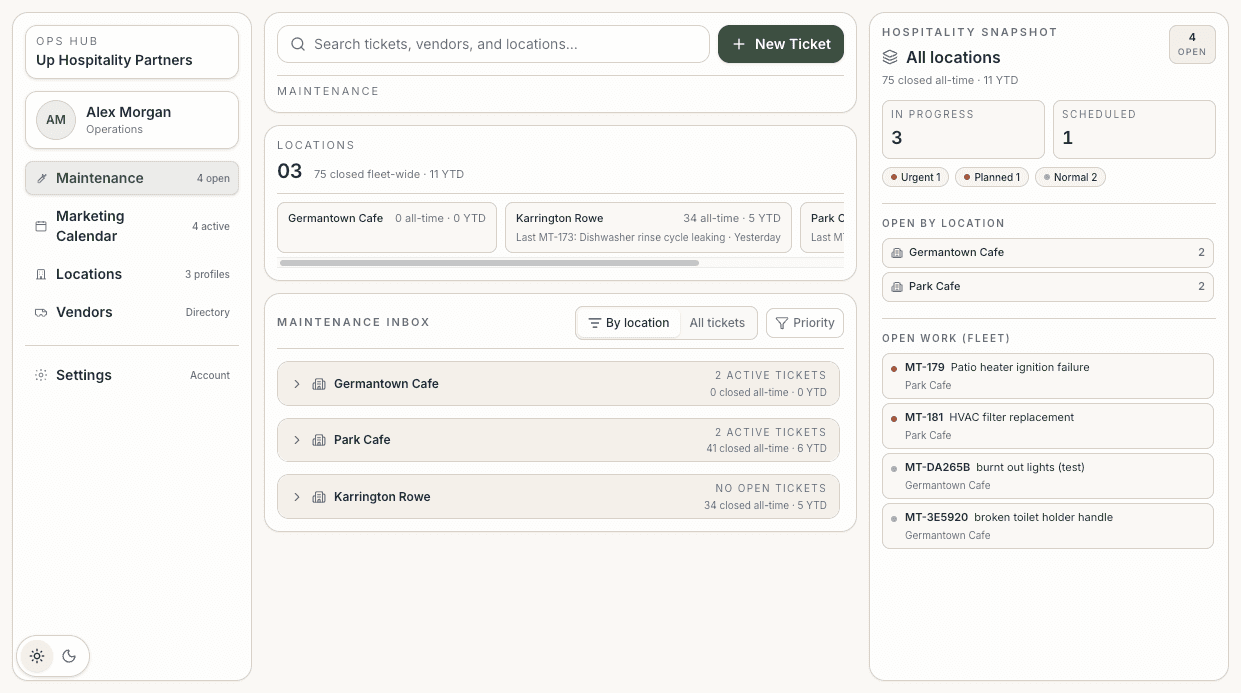Image resolution: width=1241 pixels, height=693 pixels.
Task: Click the building icon beside Locations nav
Action: [41, 274]
